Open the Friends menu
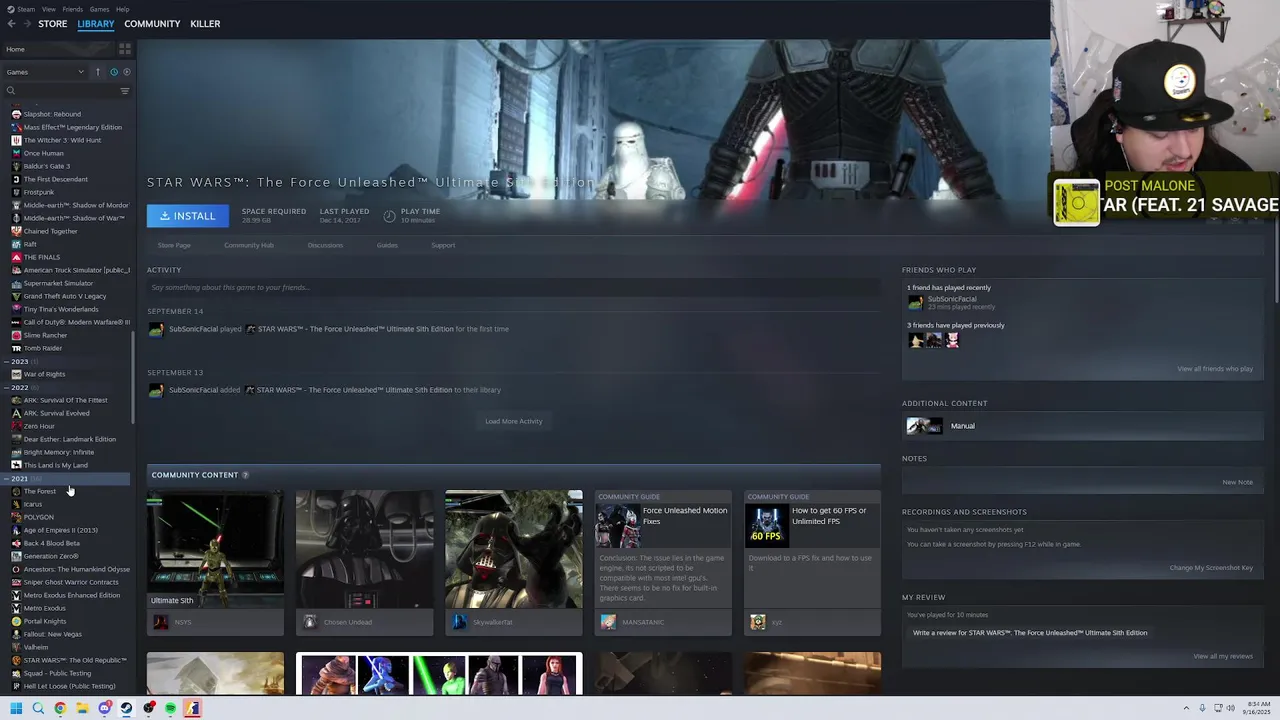 pyautogui.click(x=72, y=9)
